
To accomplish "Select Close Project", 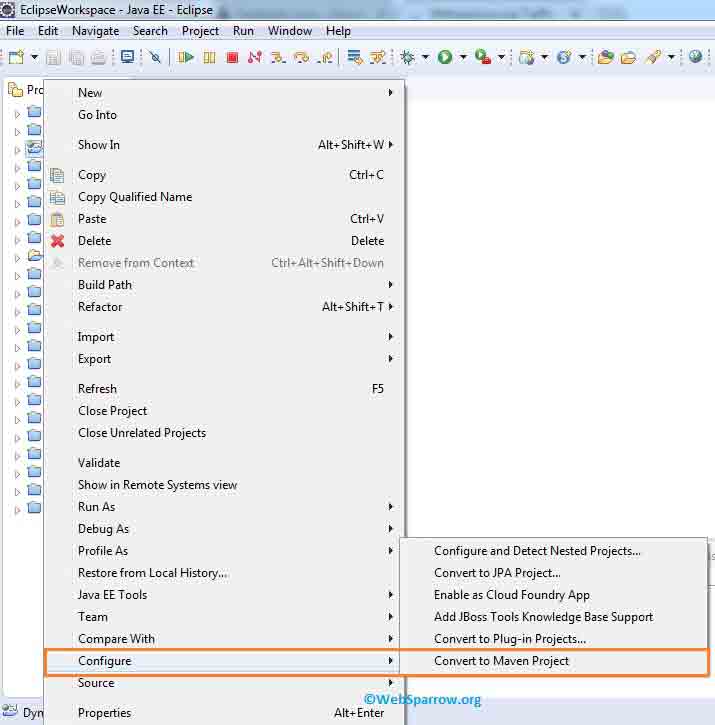I will tap(224, 411).
